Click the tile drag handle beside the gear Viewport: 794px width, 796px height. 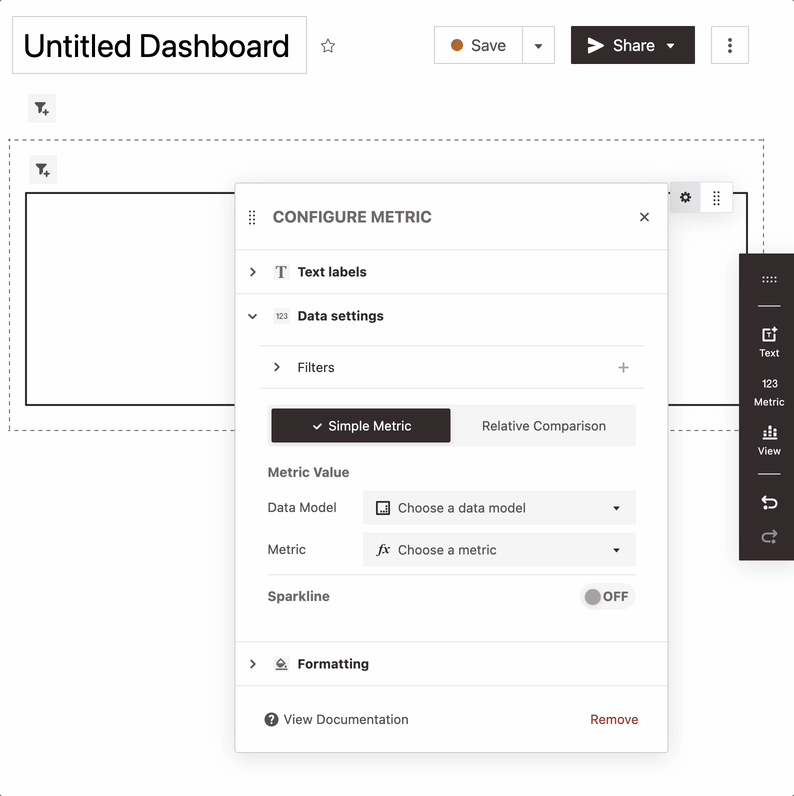pos(716,197)
